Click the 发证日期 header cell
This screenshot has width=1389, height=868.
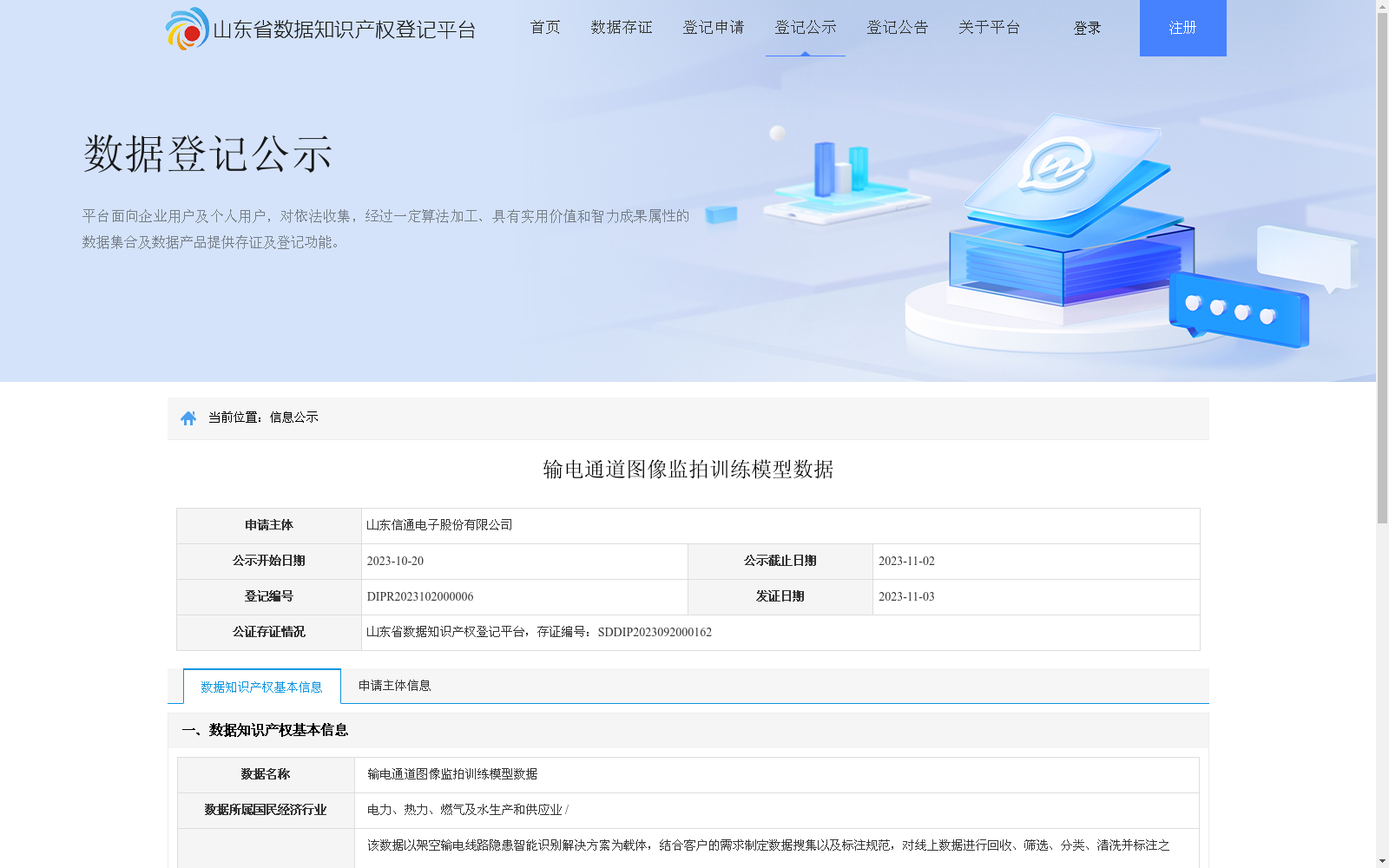(780, 597)
